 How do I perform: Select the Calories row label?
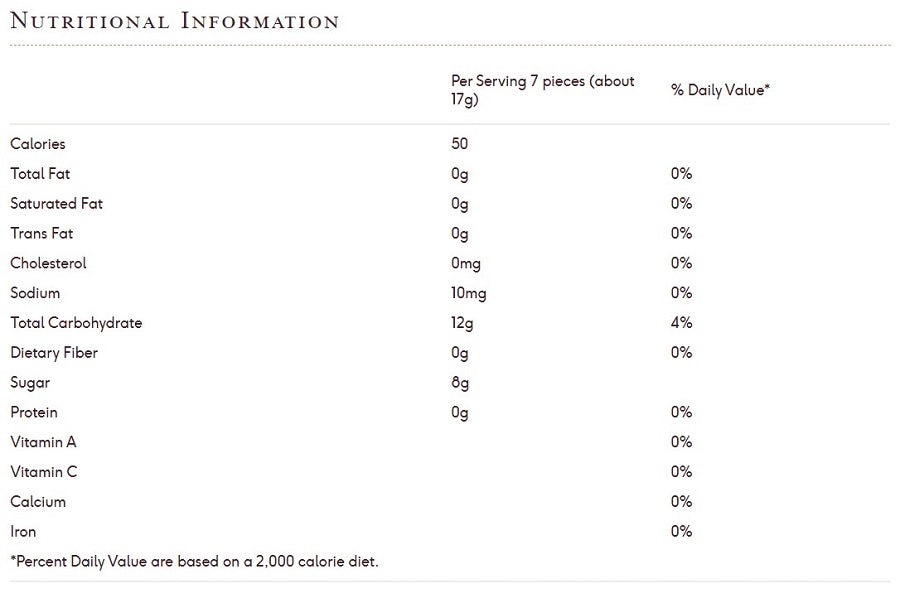[38, 144]
